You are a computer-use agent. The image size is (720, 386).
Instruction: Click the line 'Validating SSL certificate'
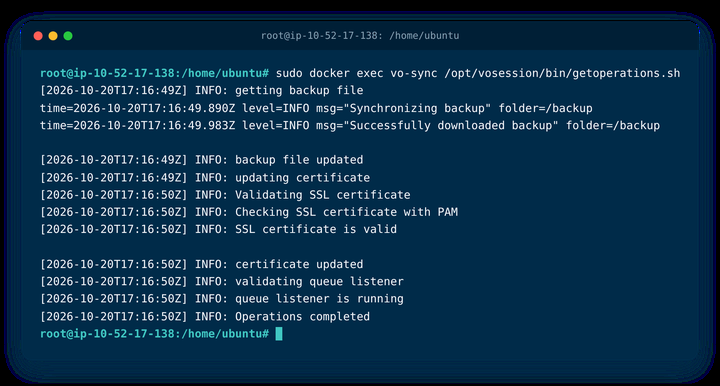(x=225, y=195)
